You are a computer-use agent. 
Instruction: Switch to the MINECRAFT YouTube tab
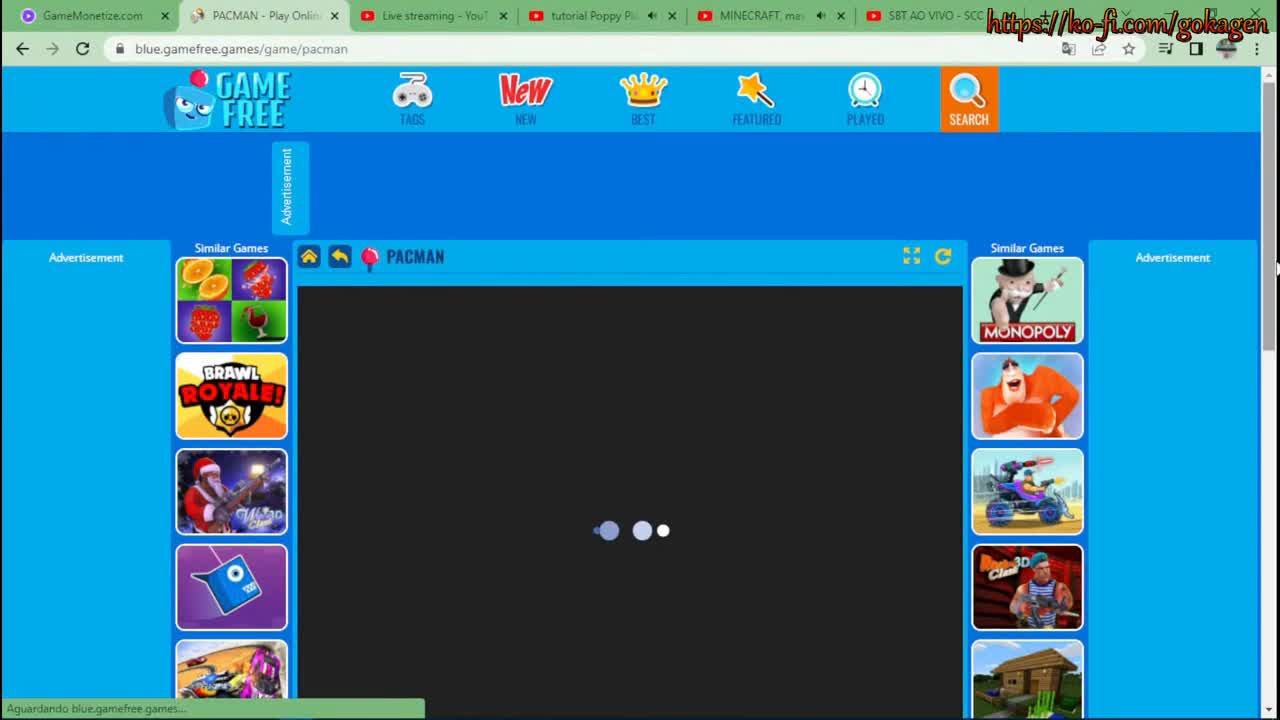773,16
